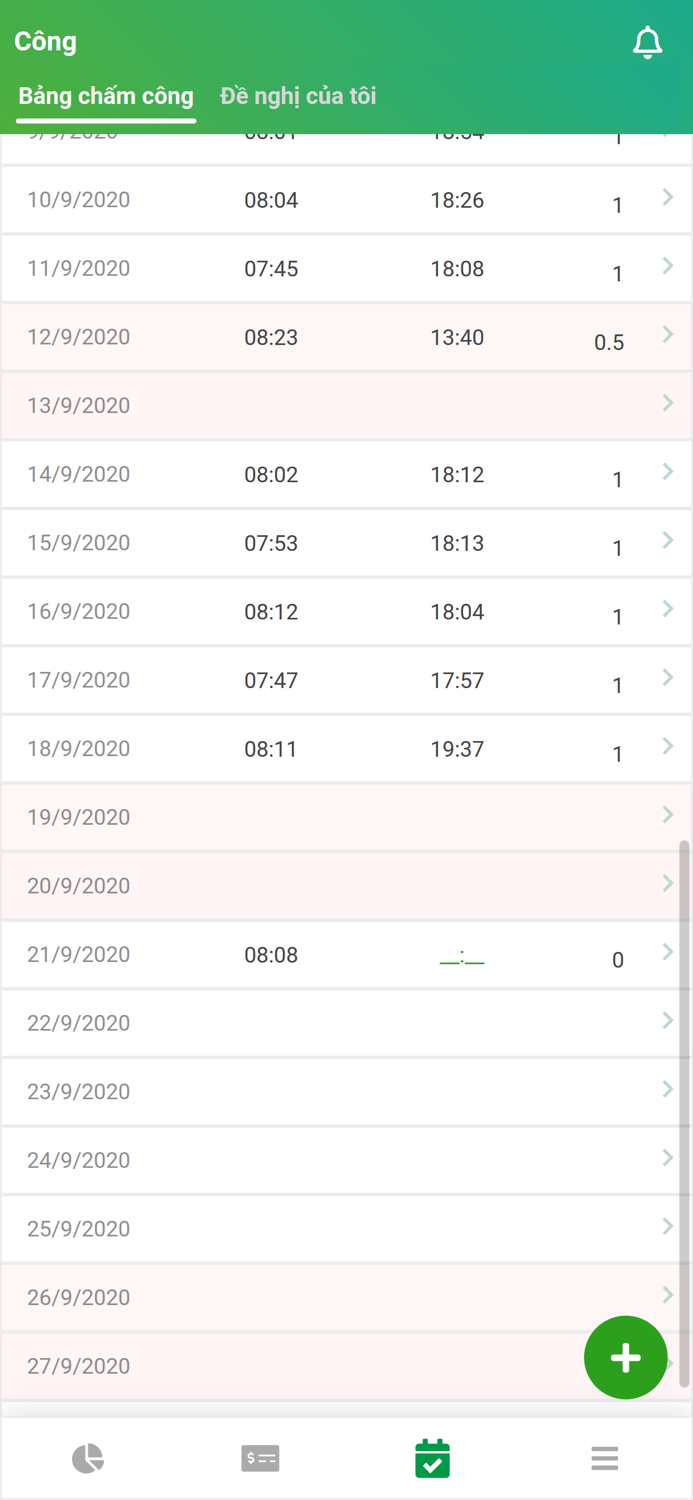Expand the 12/9/2020 row chevron
The image size is (693, 1500).
point(667,335)
